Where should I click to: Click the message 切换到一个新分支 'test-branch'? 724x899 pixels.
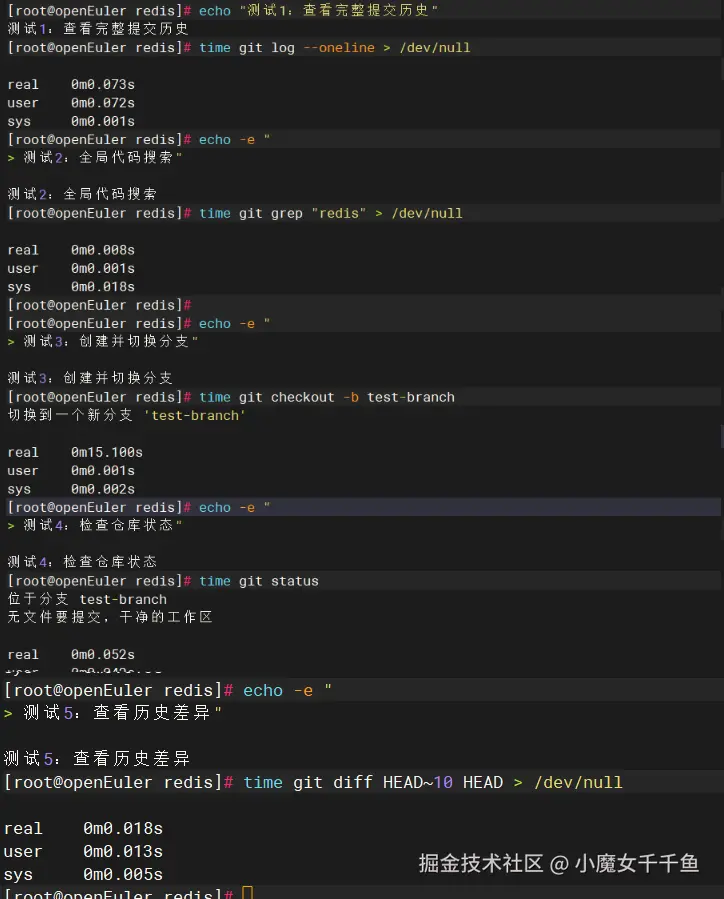coord(127,415)
